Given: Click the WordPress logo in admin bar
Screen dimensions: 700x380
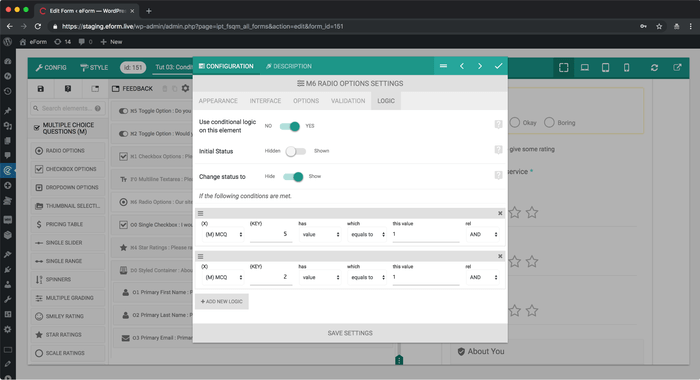Looking at the screenshot, I should tap(8, 42).
